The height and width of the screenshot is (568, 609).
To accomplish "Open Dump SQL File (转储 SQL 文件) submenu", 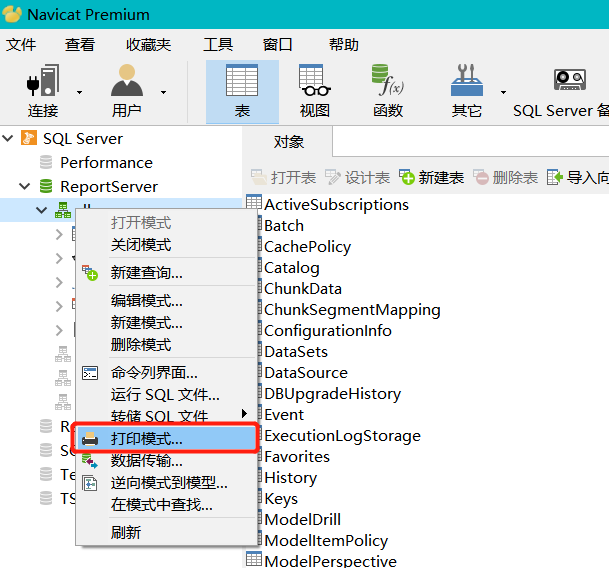I will pyautogui.click(x=166, y=415).
